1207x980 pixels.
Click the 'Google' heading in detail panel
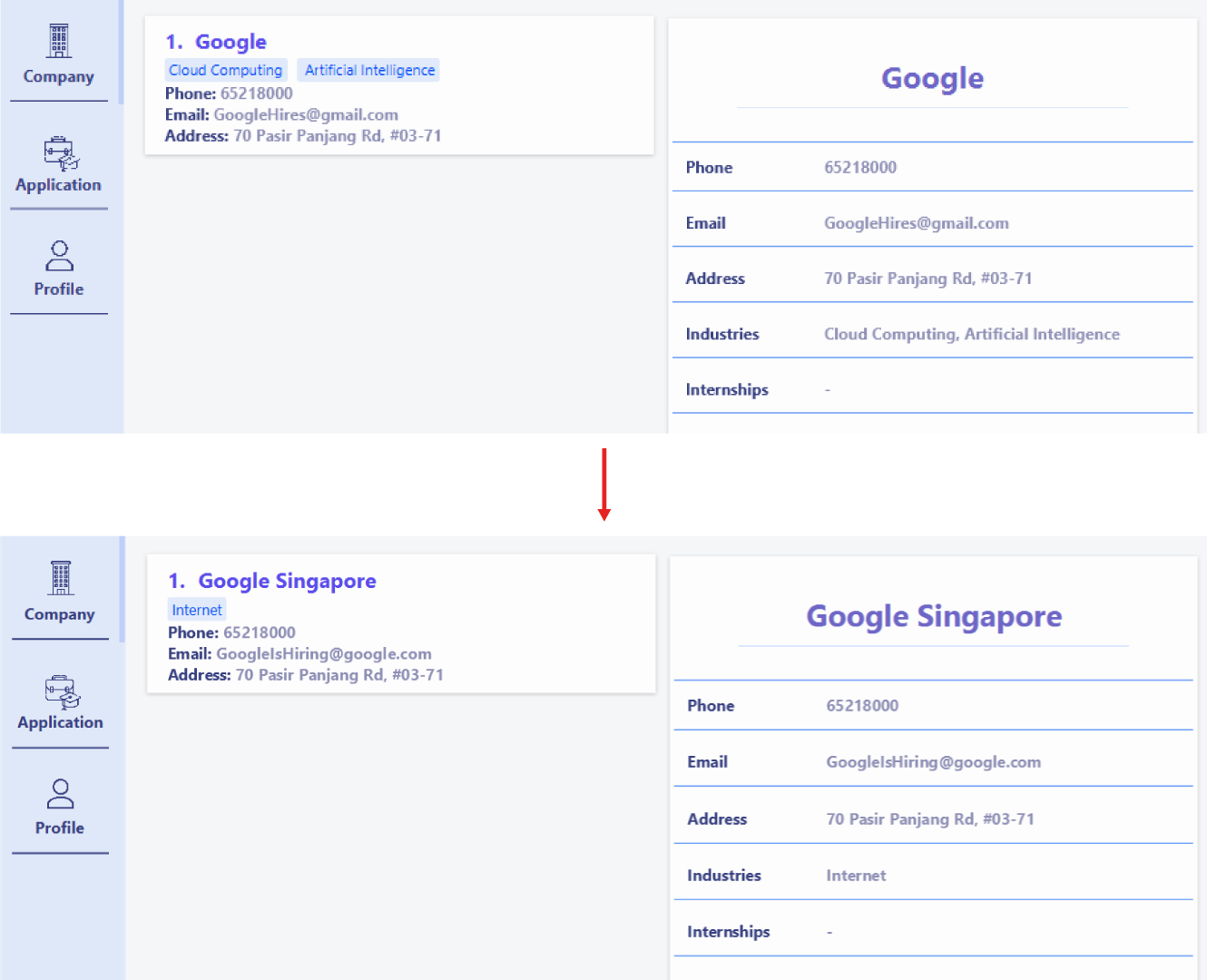point(933,79)
